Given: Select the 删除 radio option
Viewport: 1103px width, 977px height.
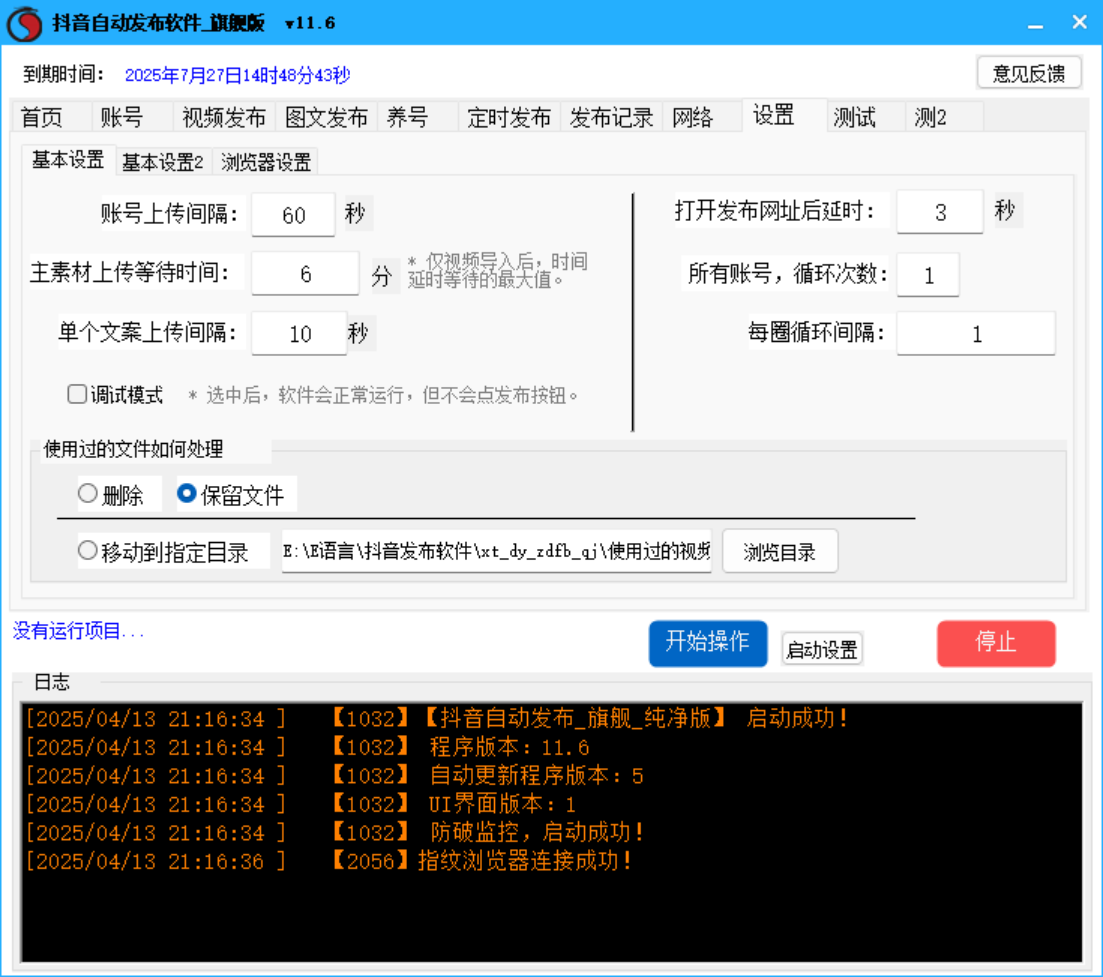Looking at the screenshot, I should 87,494.
